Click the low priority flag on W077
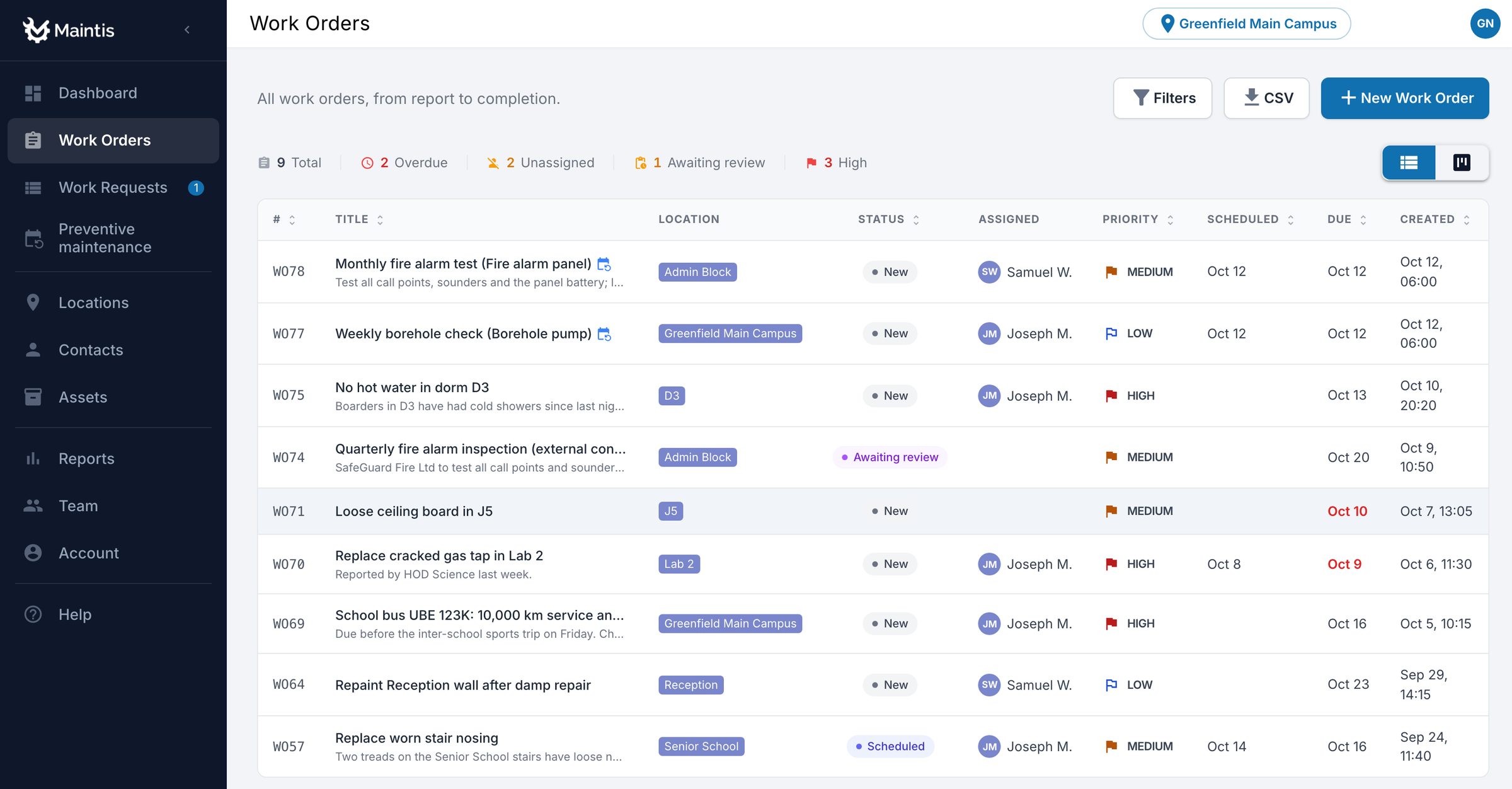The image size is (1512, 789). [1111, 333]
